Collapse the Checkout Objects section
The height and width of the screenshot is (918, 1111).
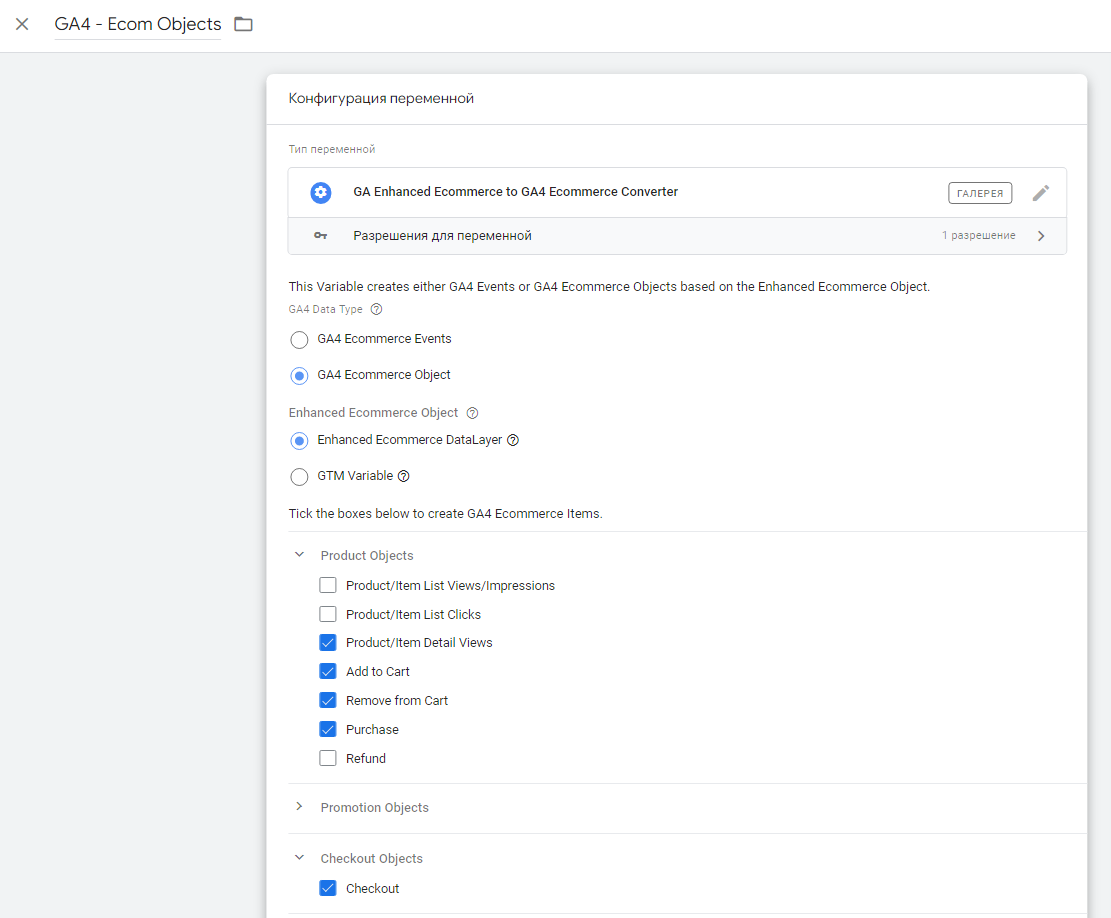click(x=299, y=858)
